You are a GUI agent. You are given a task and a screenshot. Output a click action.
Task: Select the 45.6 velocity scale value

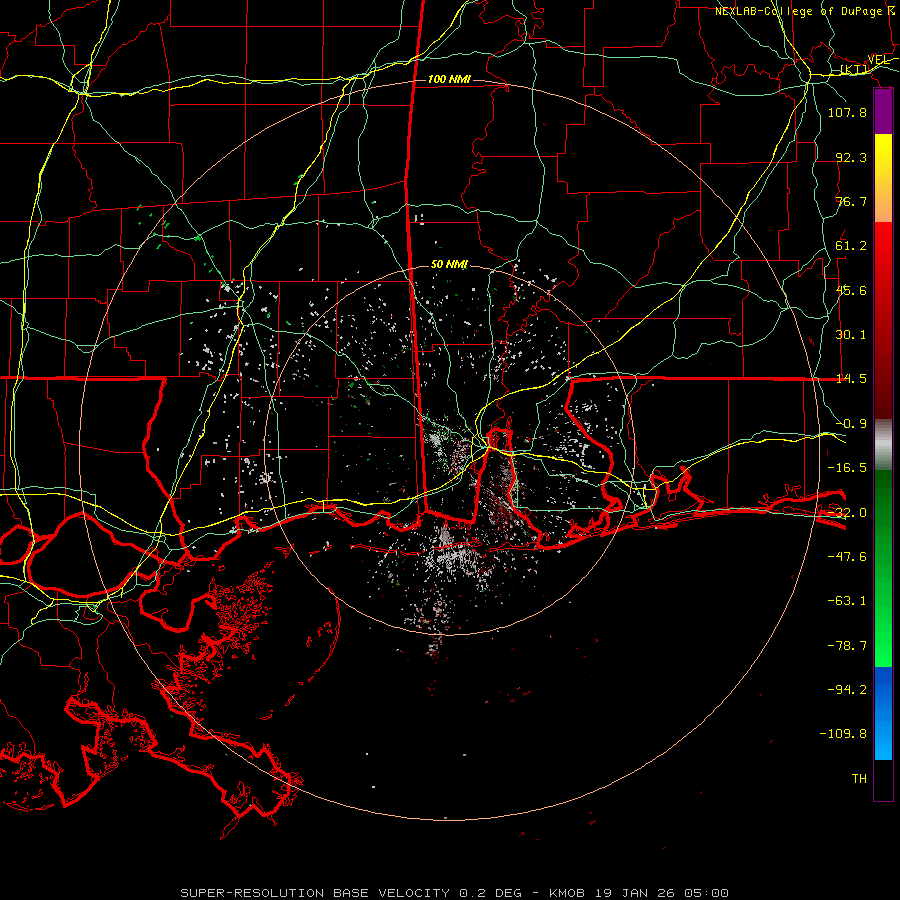click(x=851, y=290)
